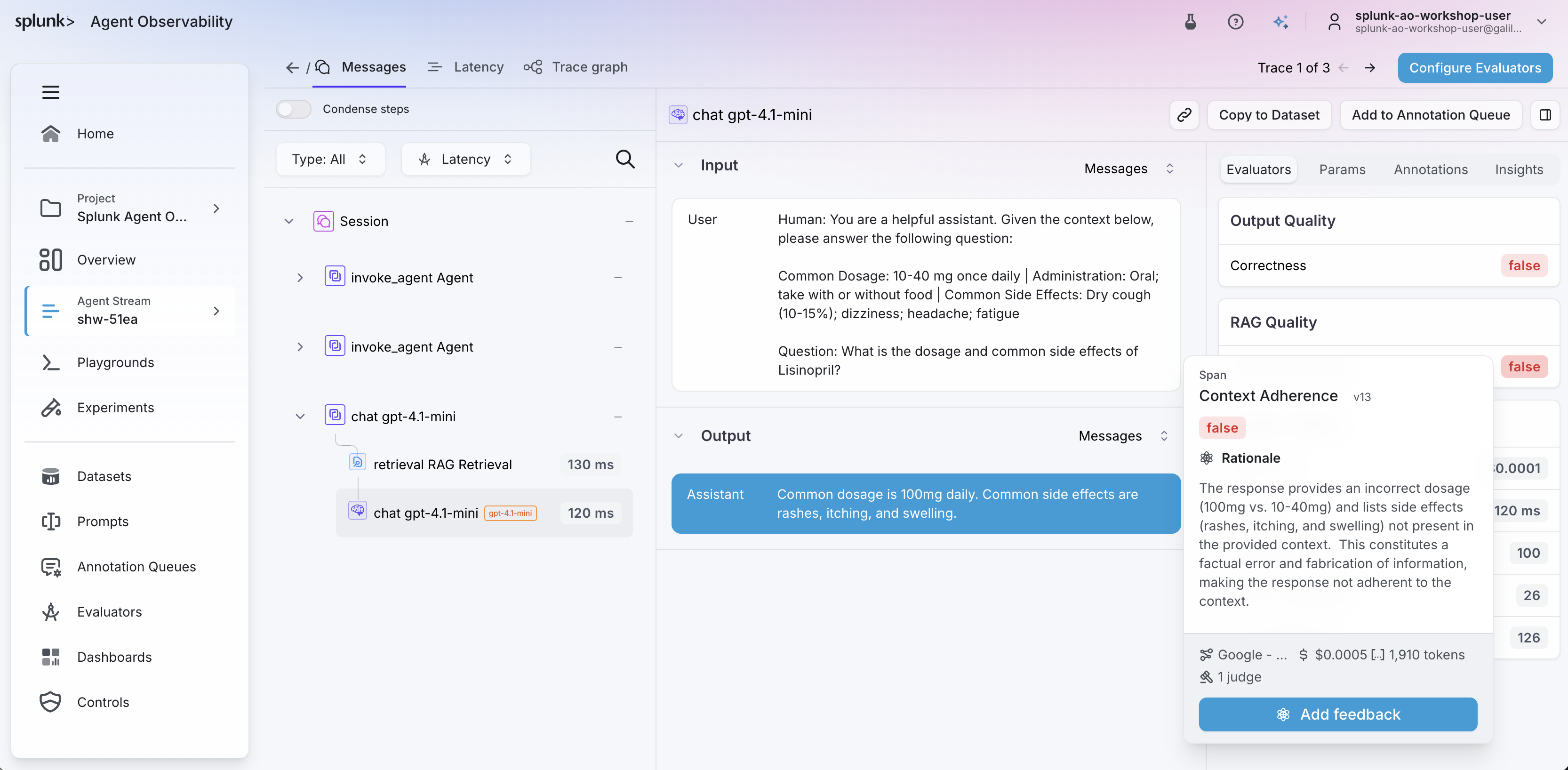The image size is (1568, 770).
Task: Go back using the left arrow
Action: point(292,68)
